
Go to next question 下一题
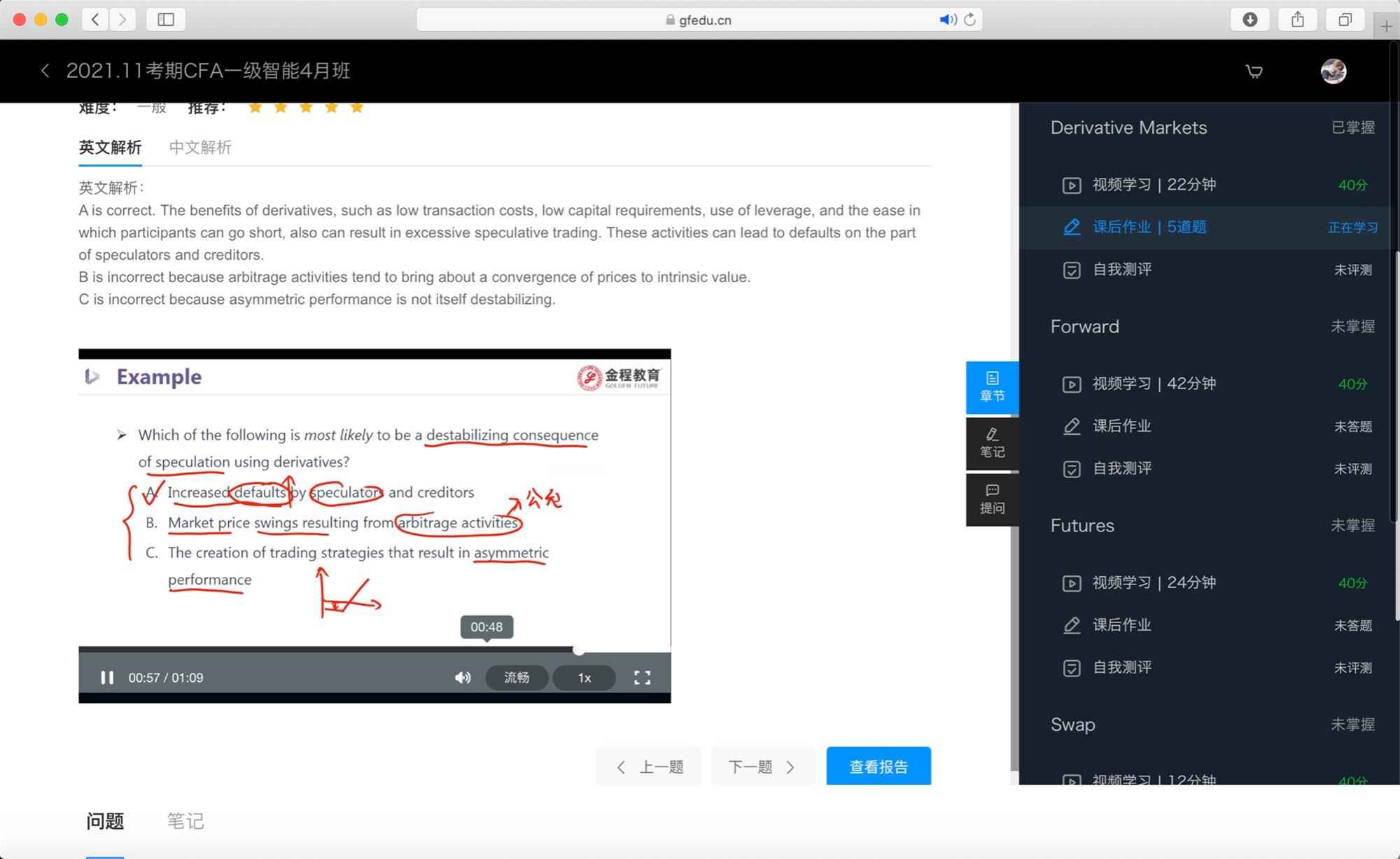762,767
